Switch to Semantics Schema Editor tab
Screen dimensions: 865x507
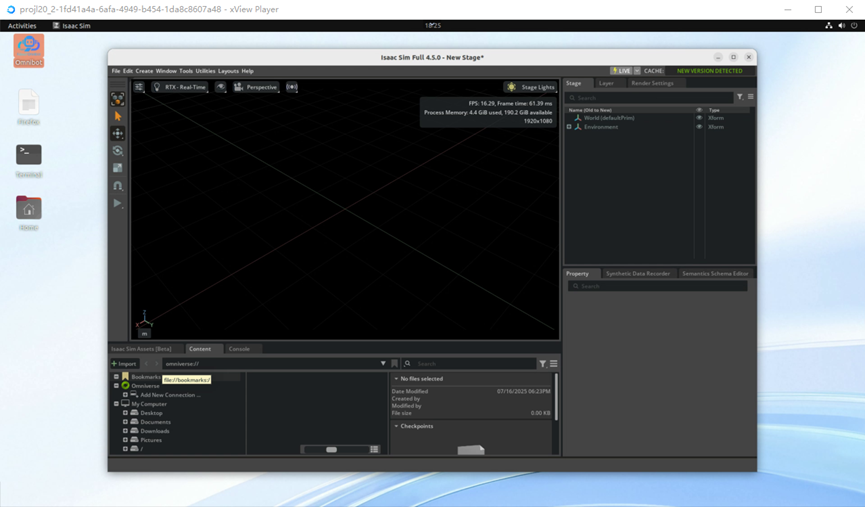(715, 274)
